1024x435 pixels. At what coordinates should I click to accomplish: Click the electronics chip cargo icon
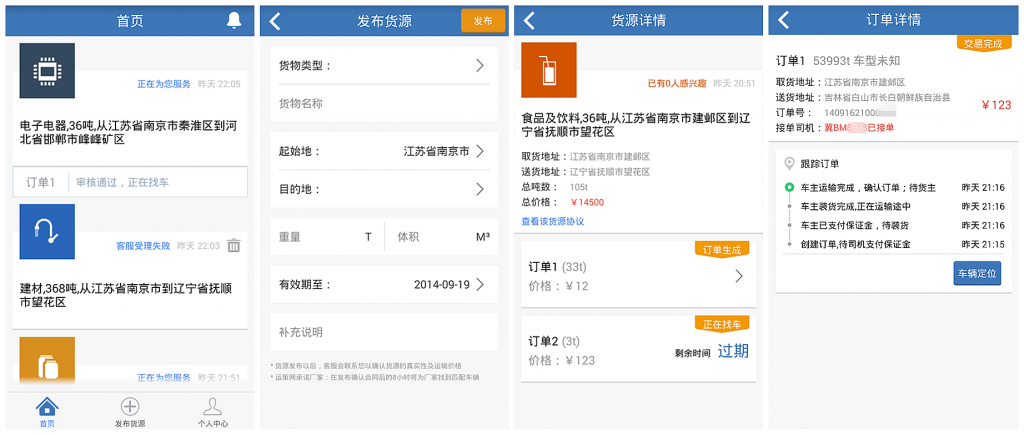tap(47, 71)
